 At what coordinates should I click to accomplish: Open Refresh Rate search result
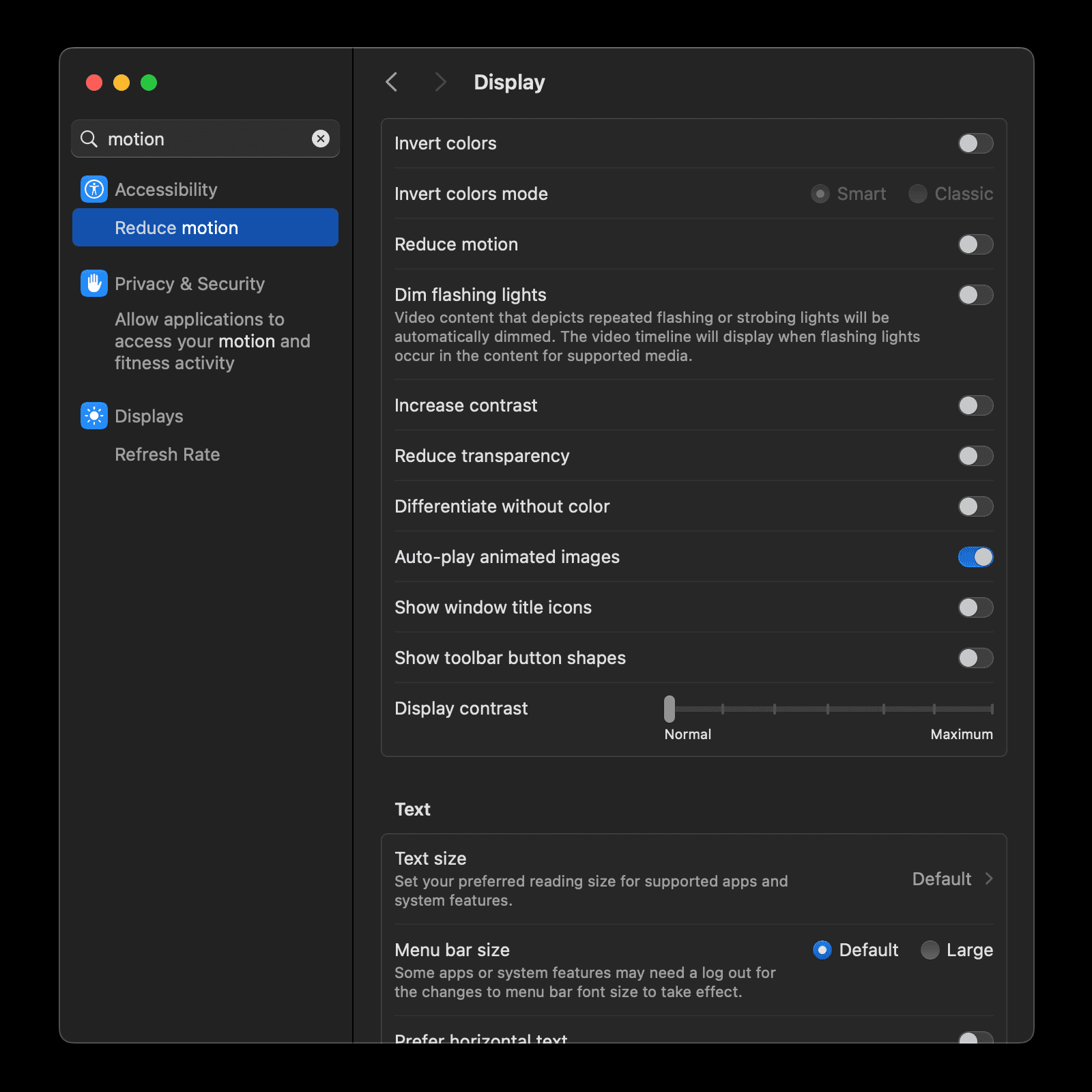167,455
